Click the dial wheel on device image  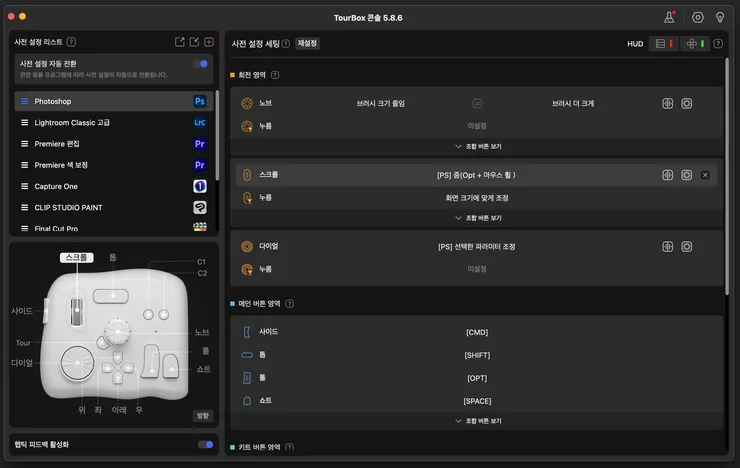[x=77, y=363]
